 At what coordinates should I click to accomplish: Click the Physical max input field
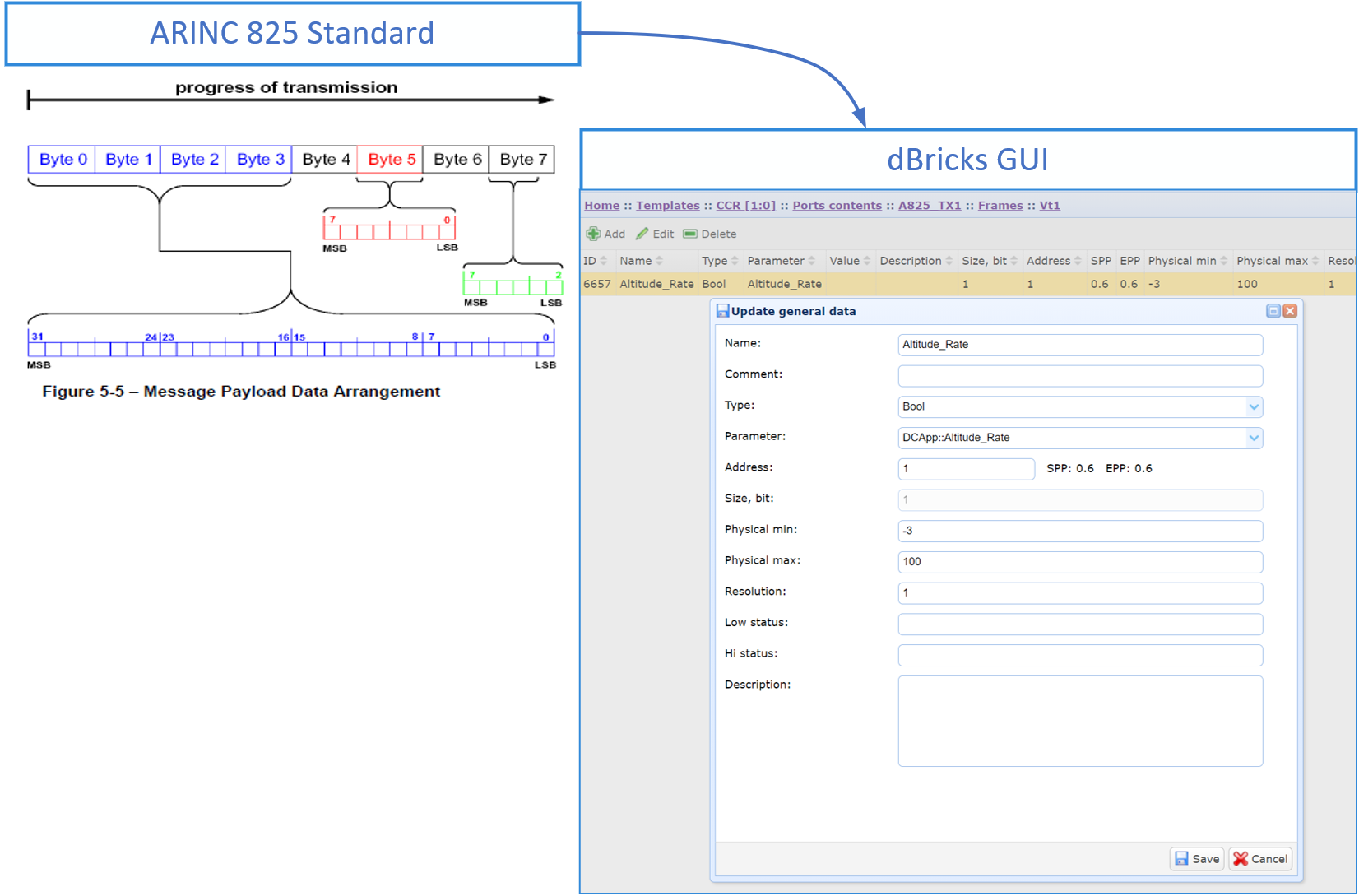coord(1080,562)
